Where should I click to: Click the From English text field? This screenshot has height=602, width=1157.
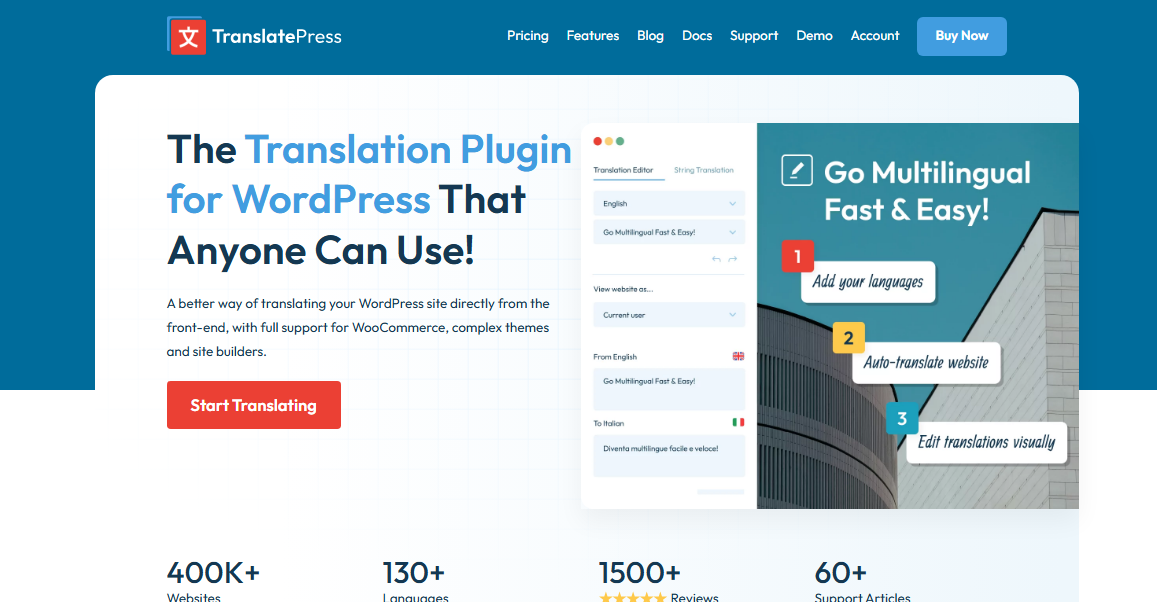(669, 390)
